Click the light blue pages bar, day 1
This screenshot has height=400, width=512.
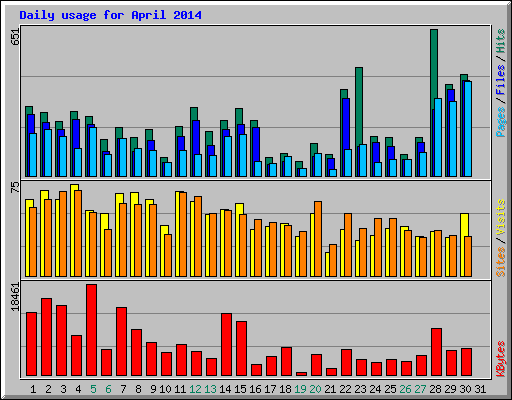[33, 155]
